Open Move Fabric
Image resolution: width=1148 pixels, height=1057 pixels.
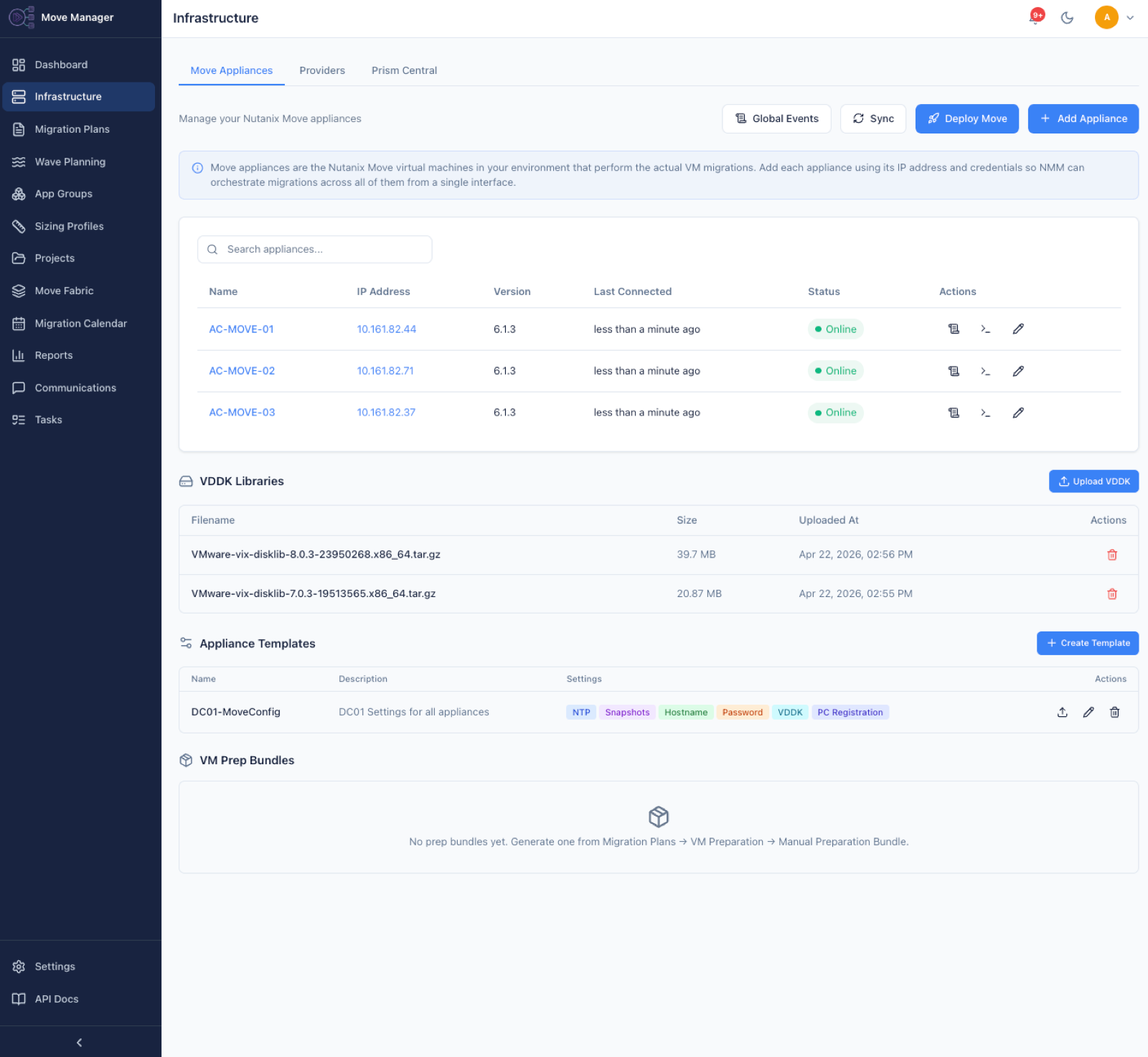(x=79, y=291)
